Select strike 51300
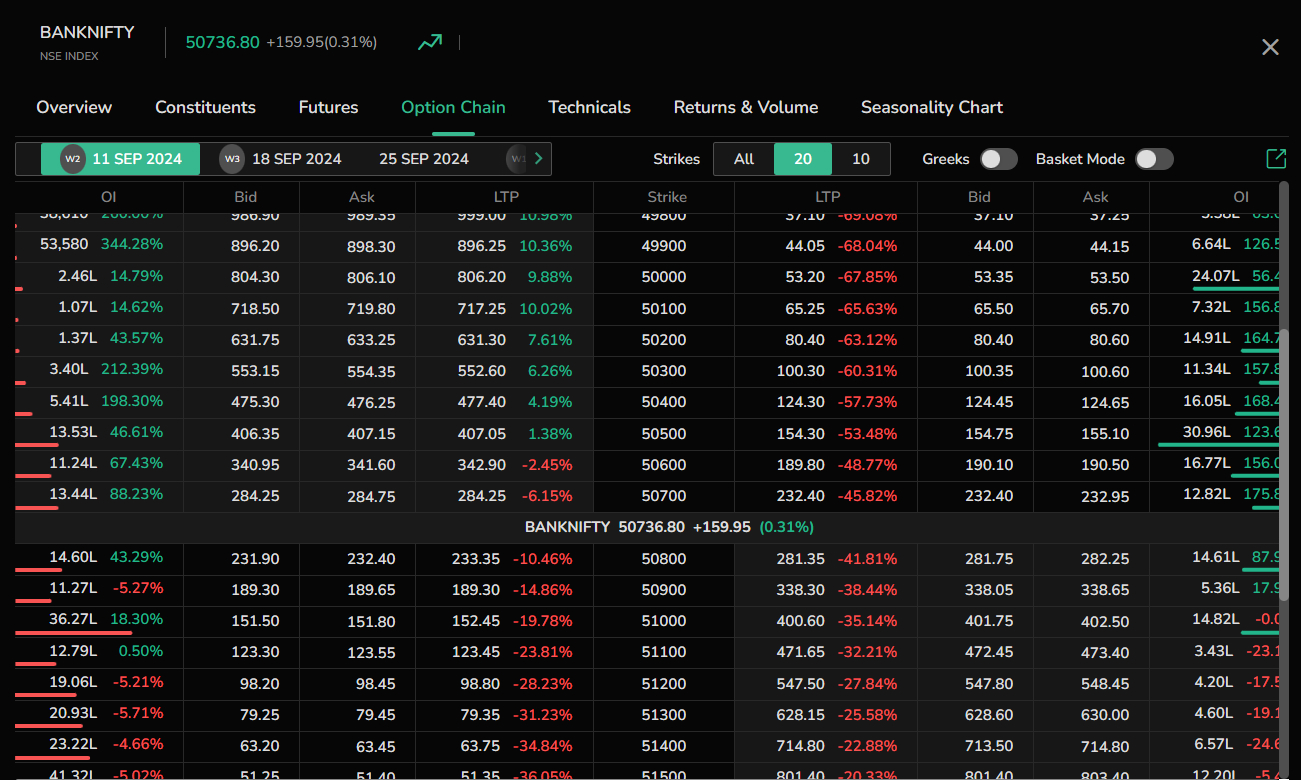The width and height of the screenshot is (1301, 780). click(664, 715)
